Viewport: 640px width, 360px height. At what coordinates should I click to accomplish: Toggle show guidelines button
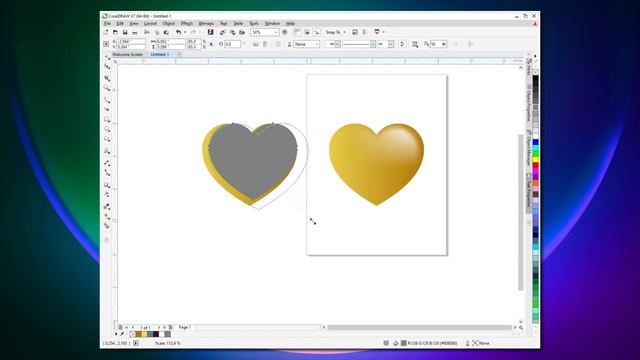click(x=317, y=32)
